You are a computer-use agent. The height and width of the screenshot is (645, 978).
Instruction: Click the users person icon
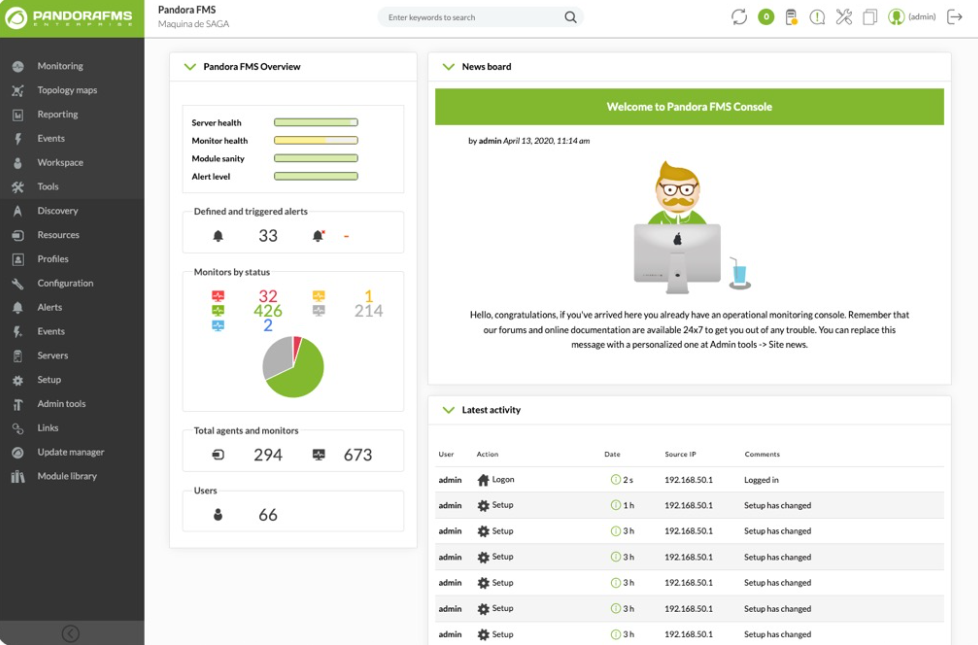click(218, 515)
